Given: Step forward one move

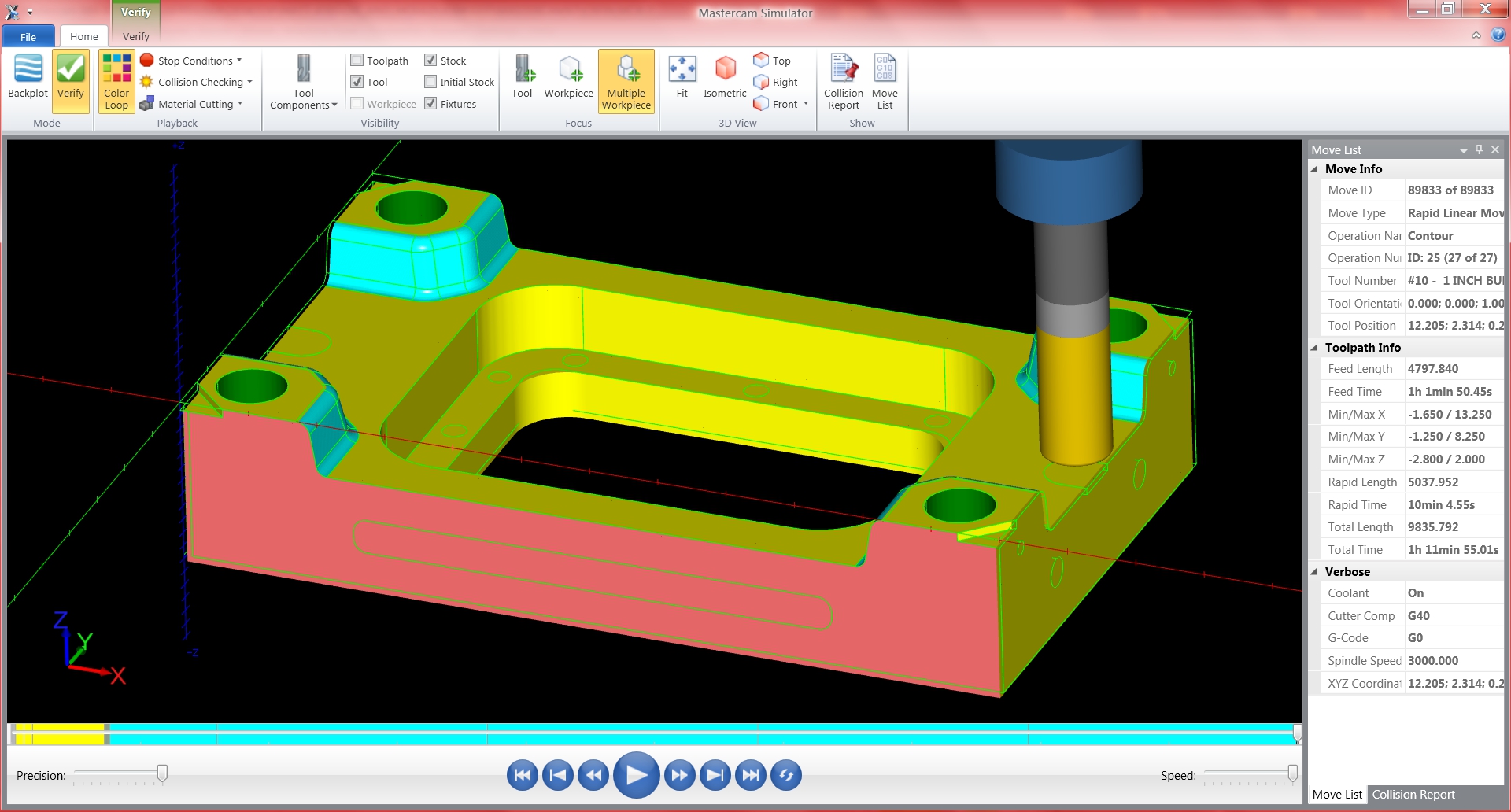Looking at the screenshot, I should pos(715,775).
